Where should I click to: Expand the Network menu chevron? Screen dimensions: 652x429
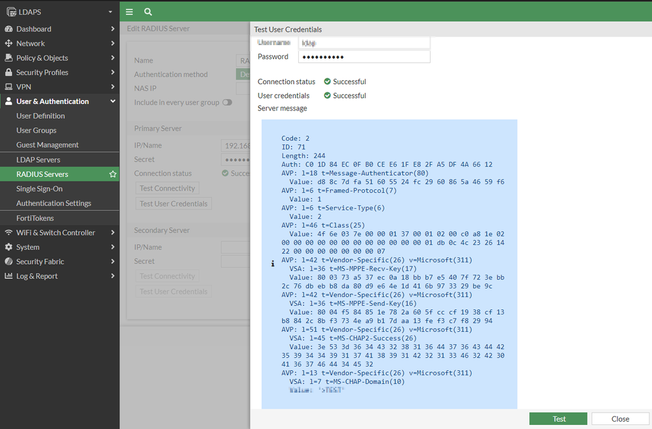tap(113, 43)
